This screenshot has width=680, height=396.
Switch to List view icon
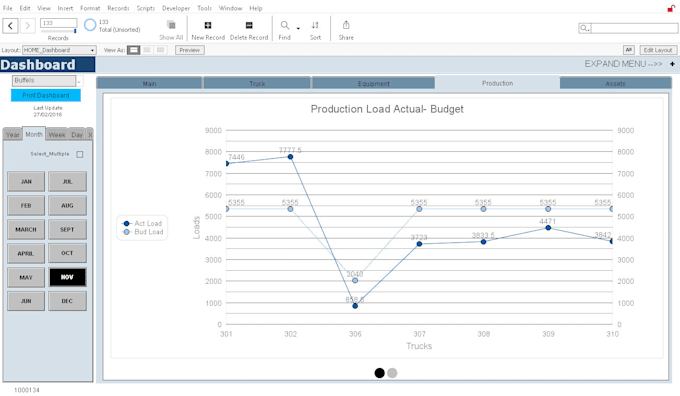(147, 50)
